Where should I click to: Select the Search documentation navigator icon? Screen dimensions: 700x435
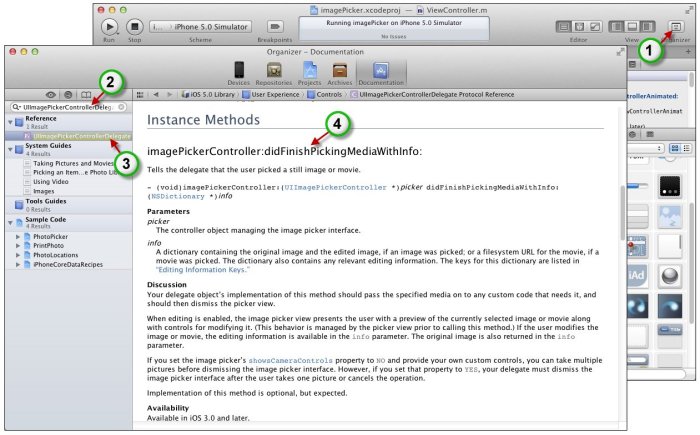(x=68, y=95)
